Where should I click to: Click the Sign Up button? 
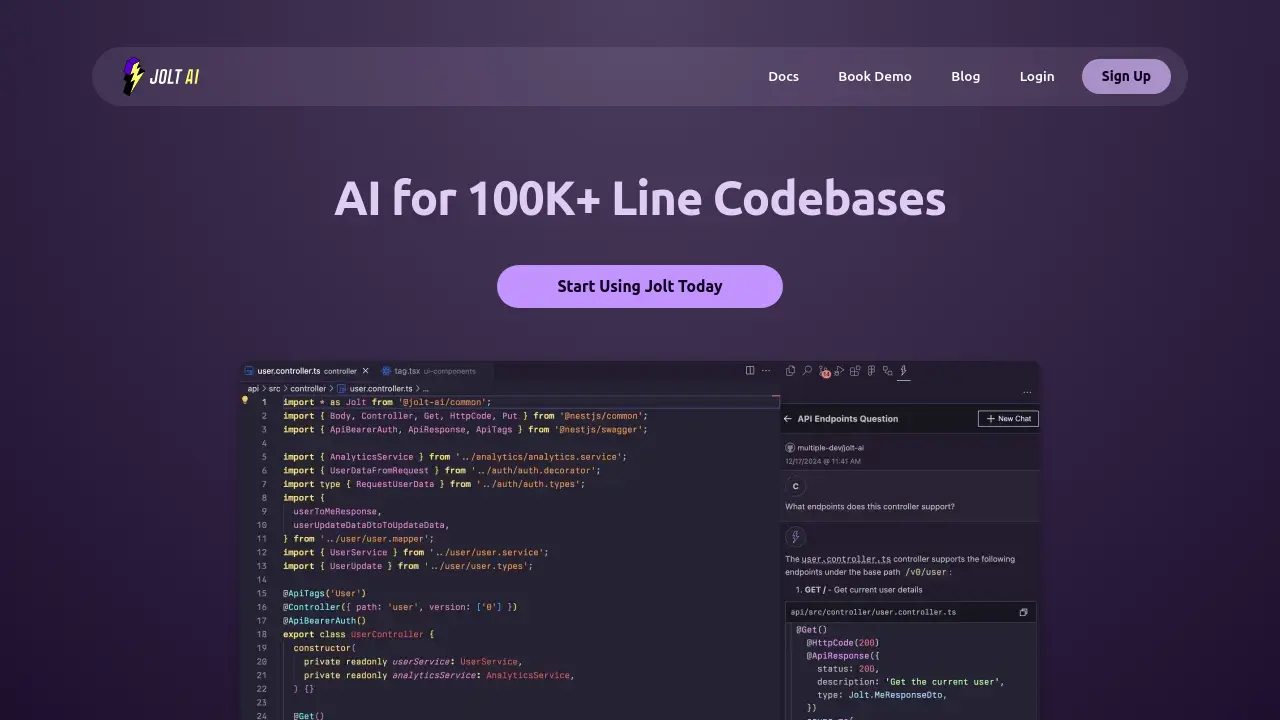point(1126,76)
